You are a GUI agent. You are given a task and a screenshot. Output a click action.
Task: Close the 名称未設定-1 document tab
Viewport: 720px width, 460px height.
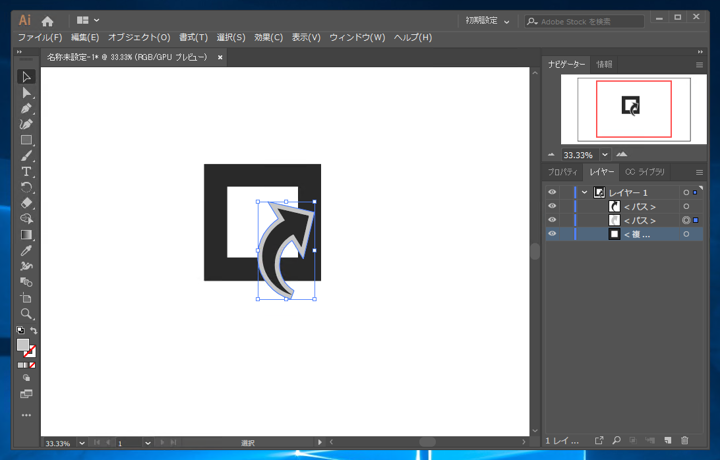coord(220,57)
